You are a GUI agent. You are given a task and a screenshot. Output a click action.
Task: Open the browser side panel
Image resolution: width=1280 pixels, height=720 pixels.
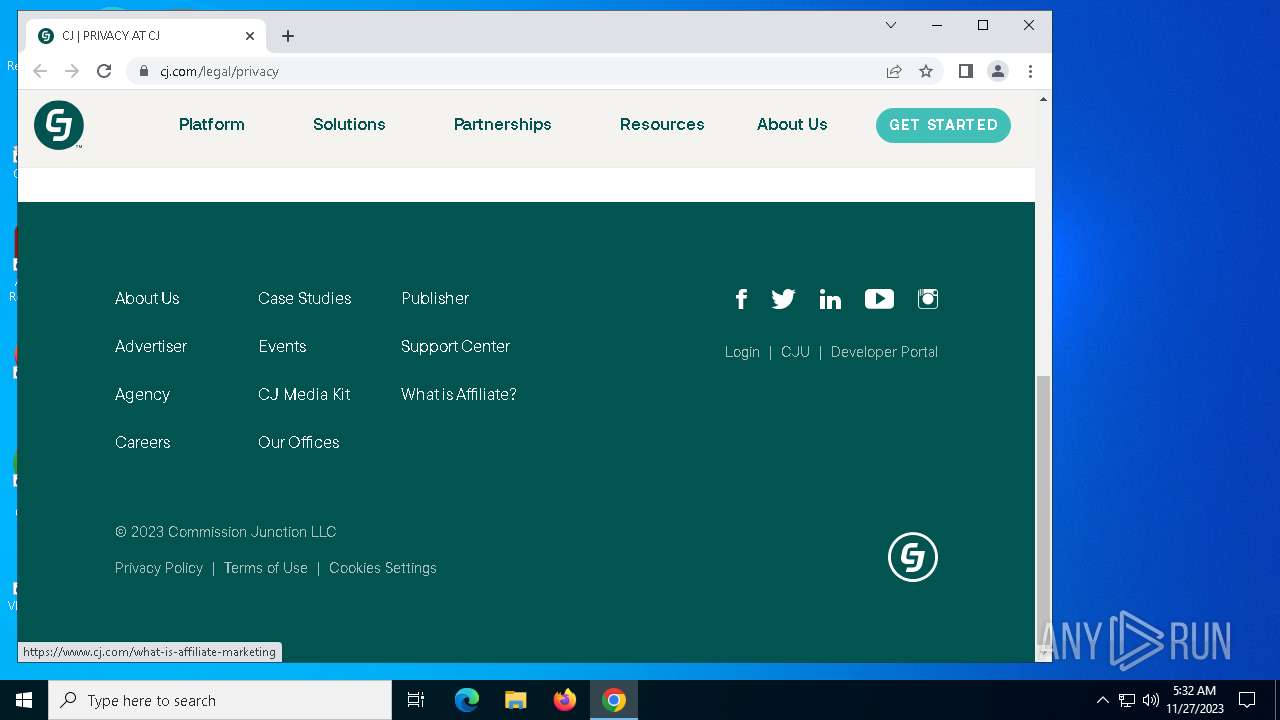coord(965,71)
